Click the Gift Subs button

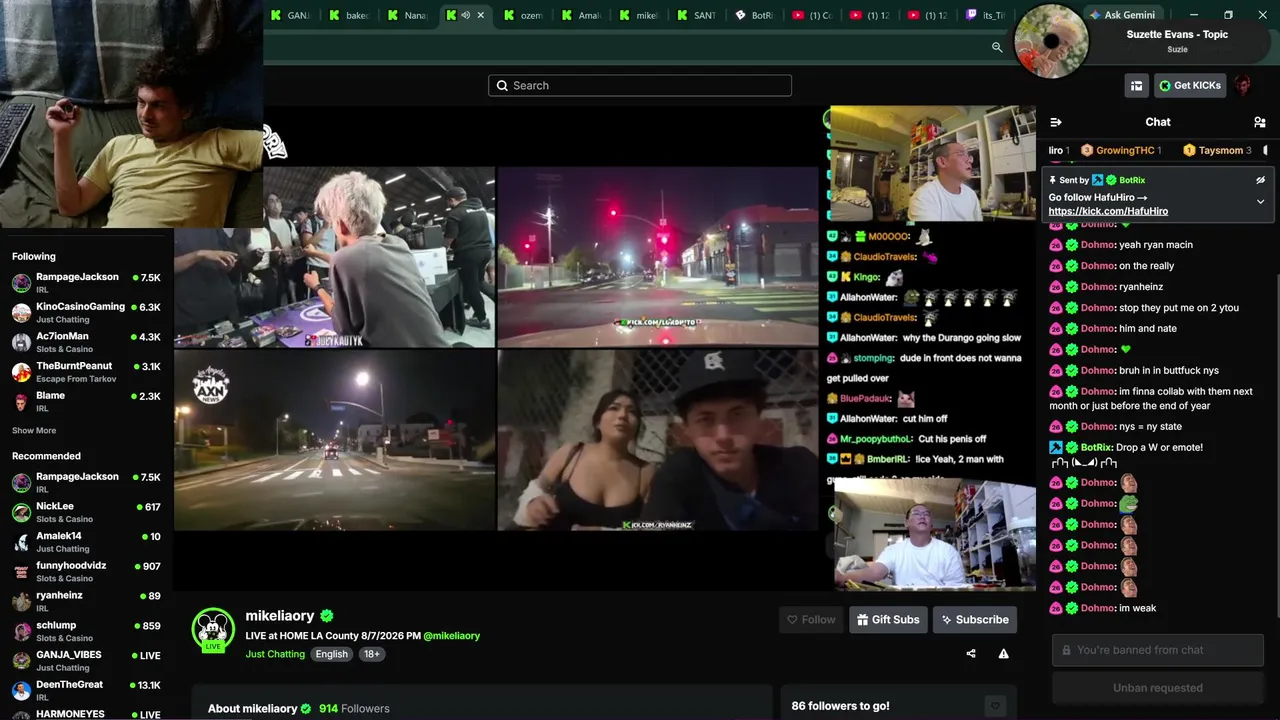click(888, 620)
